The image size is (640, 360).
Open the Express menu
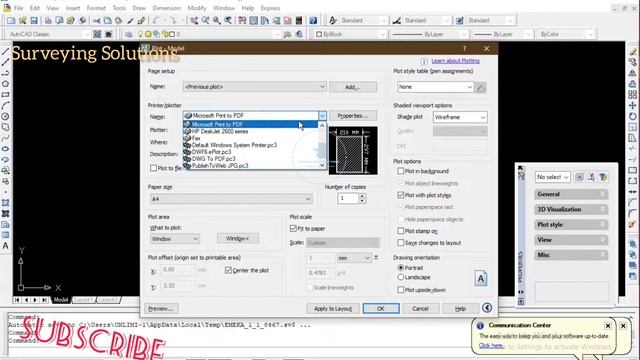(270, 8)
